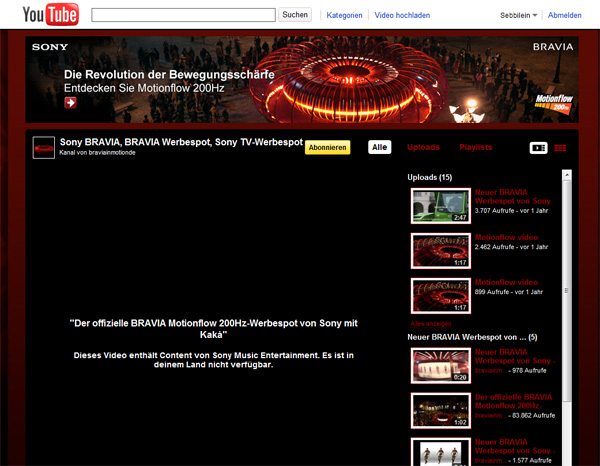Subscribe using the Abonnieren button

[x=327, y=147]
